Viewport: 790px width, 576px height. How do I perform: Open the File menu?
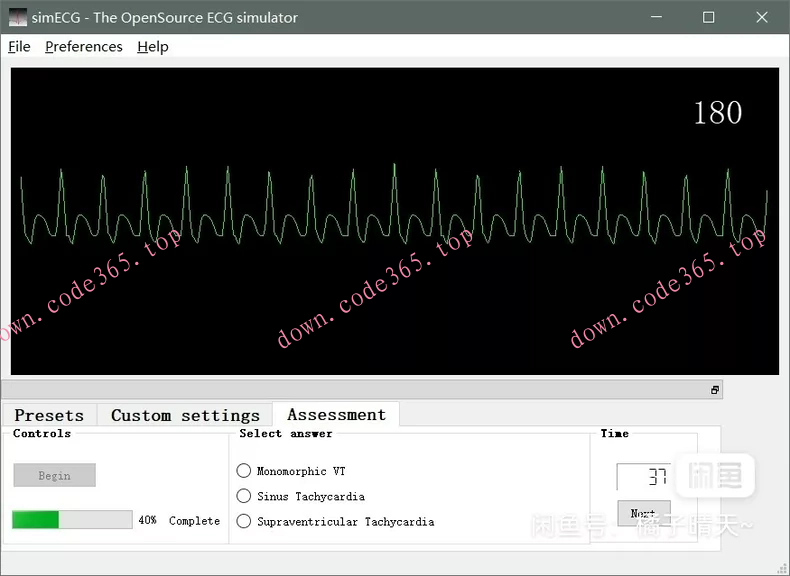[x=19, y=47]
